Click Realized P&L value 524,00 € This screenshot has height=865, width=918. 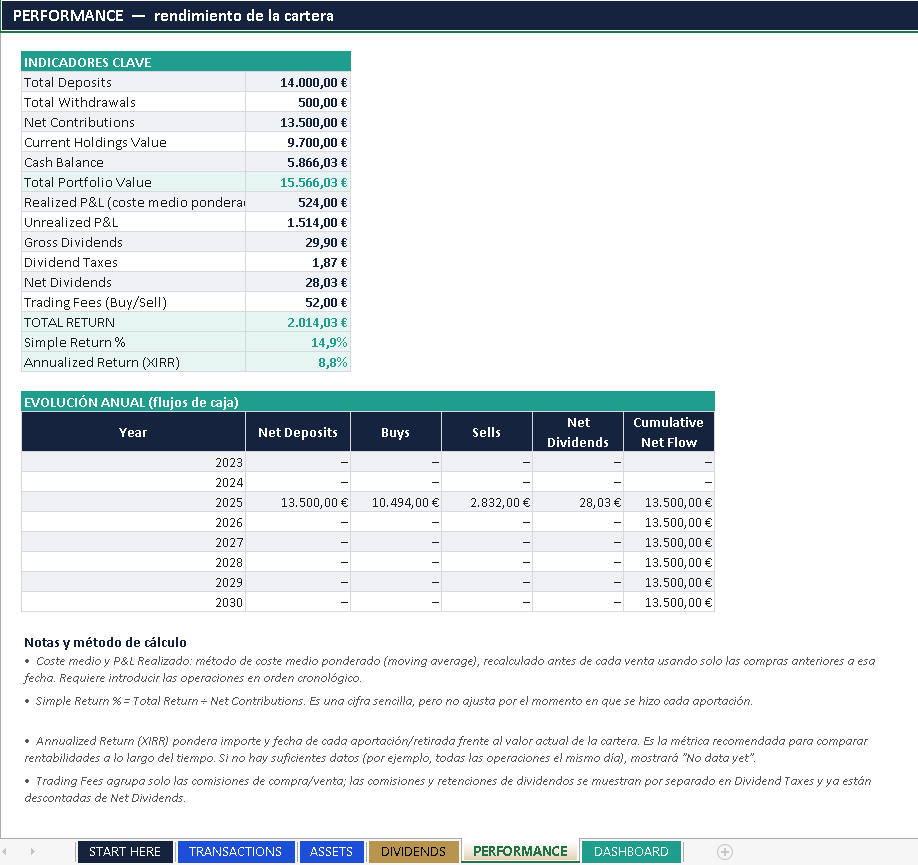(298, 202)
